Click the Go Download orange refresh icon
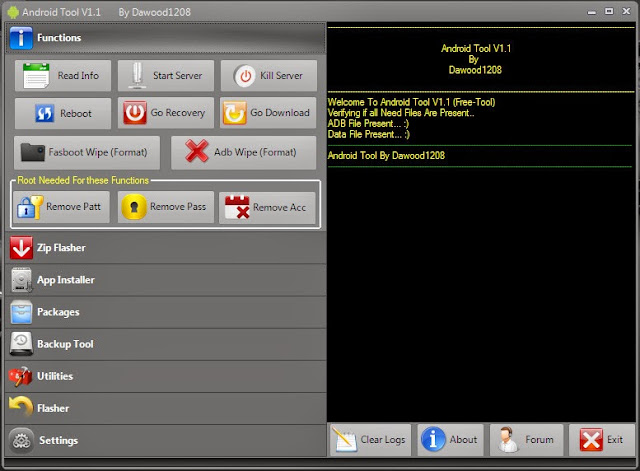640x471 pixels. click(235, 113)
